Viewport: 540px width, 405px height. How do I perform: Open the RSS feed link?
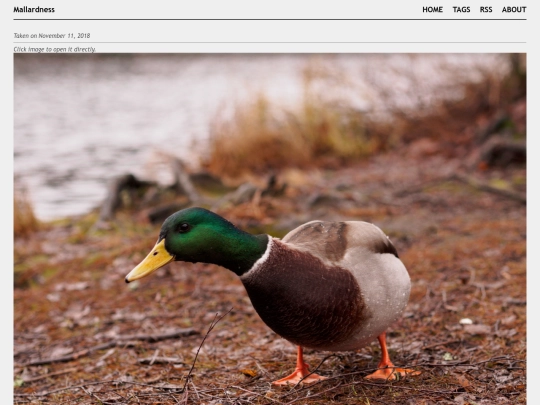click(486, 10)
